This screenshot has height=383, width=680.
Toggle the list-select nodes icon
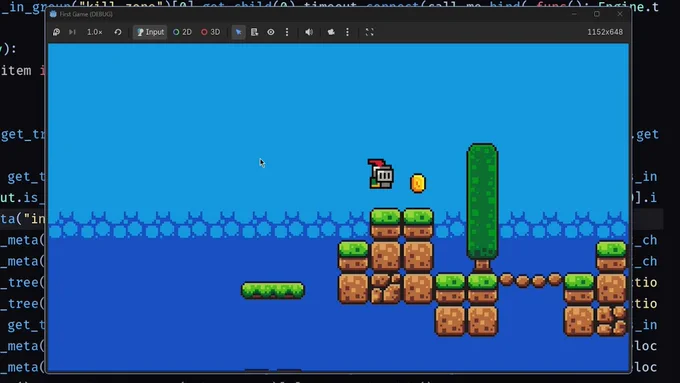tap(255, 32)
